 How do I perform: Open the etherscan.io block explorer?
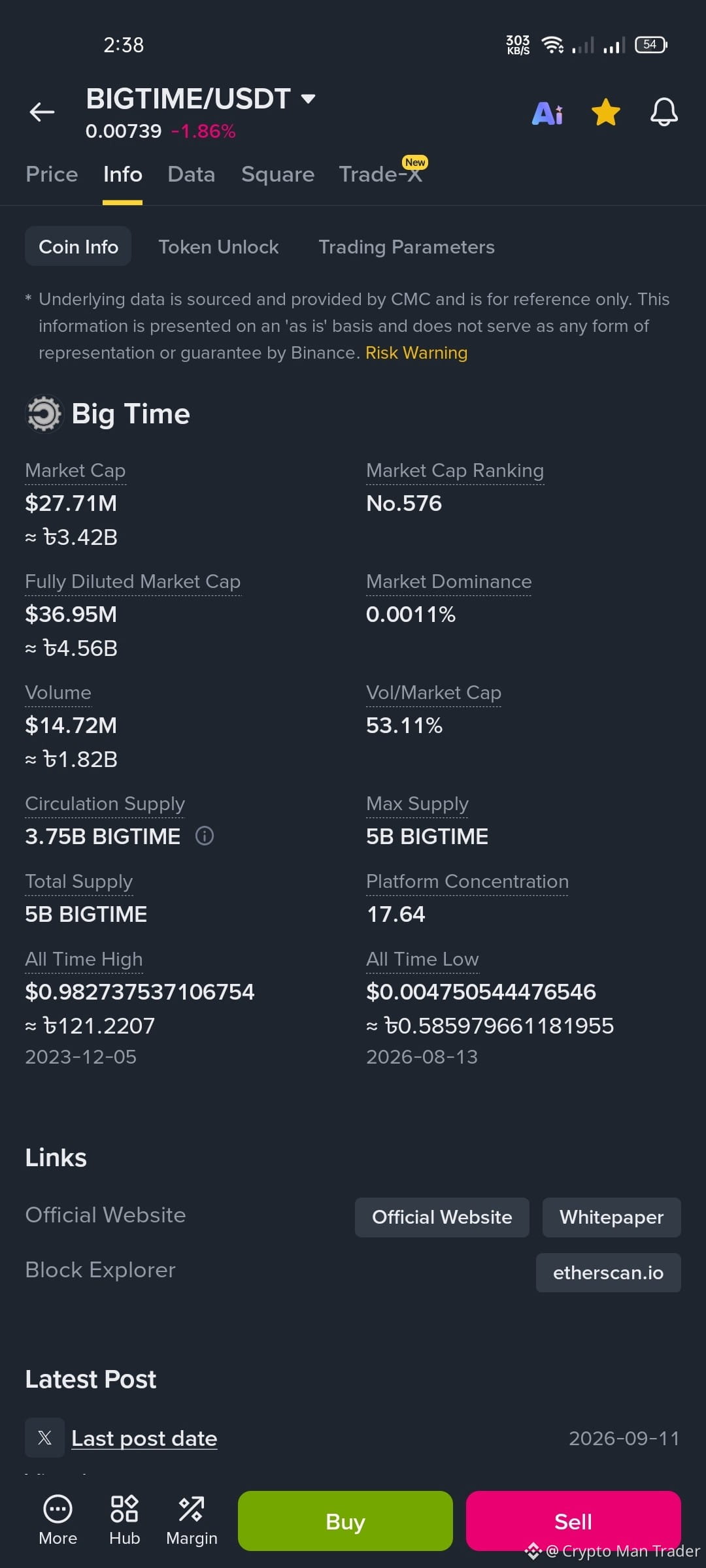tap(608, 1273)
